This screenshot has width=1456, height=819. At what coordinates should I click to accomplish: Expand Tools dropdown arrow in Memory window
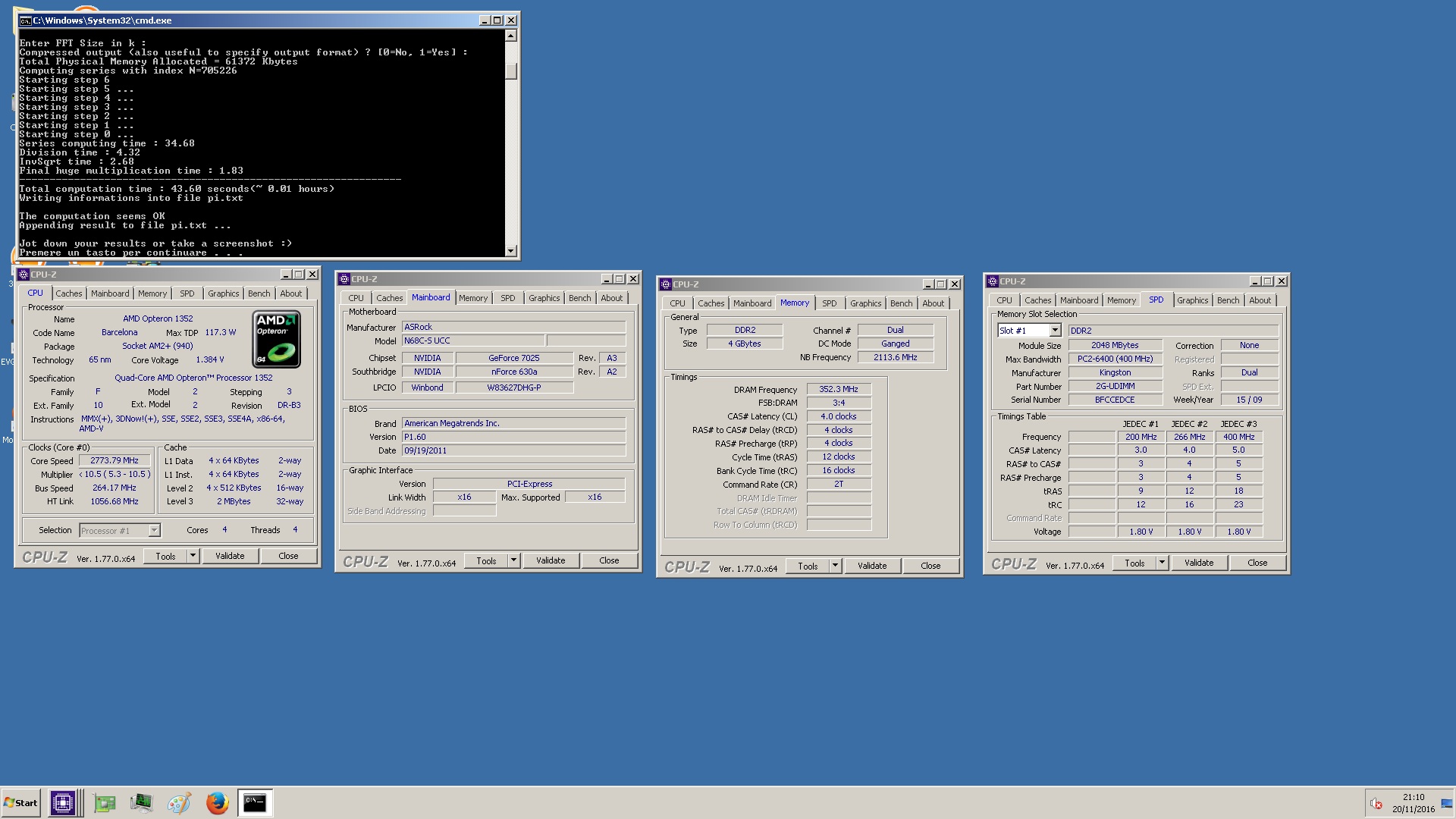[835, 566]
